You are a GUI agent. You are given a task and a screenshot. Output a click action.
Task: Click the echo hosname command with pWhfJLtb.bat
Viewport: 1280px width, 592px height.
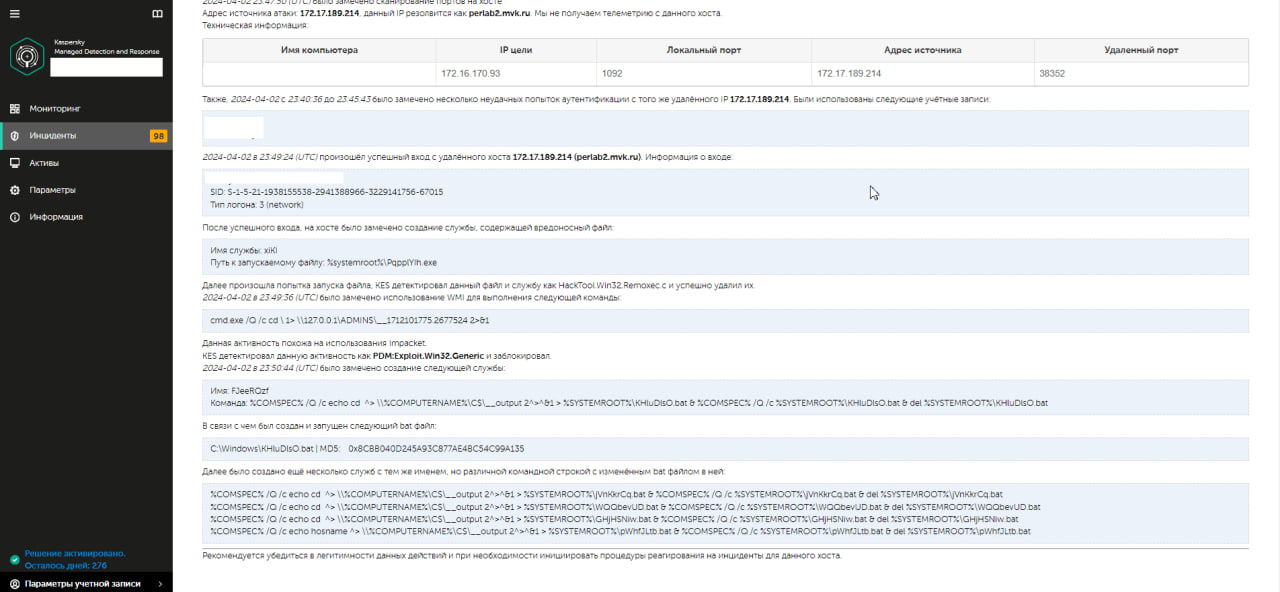[620, 532]
